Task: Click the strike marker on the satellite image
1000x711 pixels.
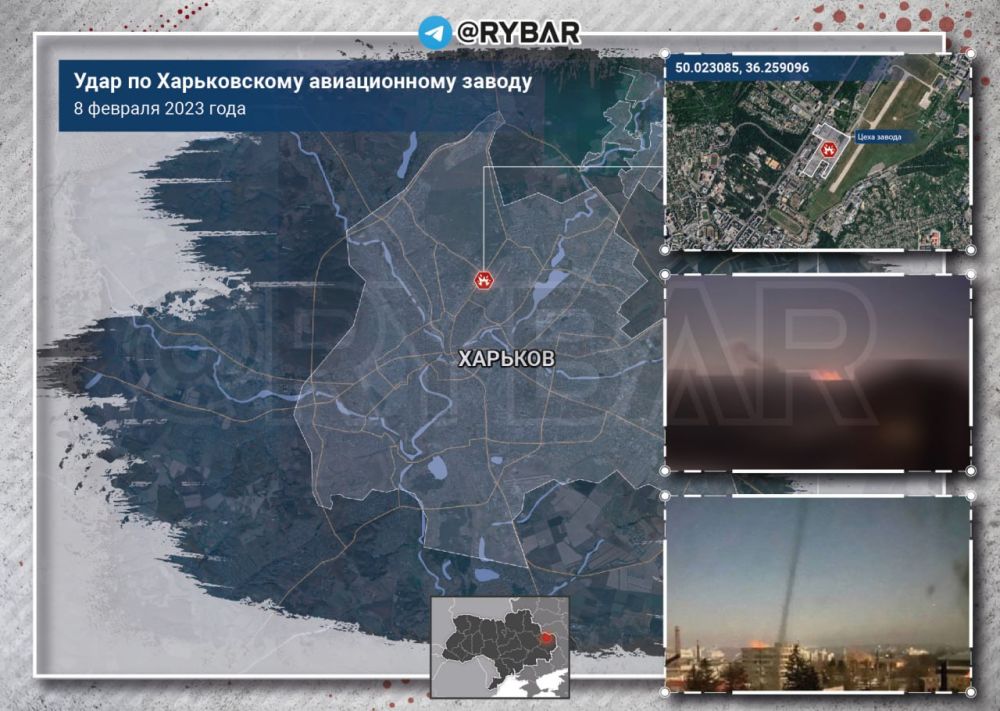Action: 828,150
